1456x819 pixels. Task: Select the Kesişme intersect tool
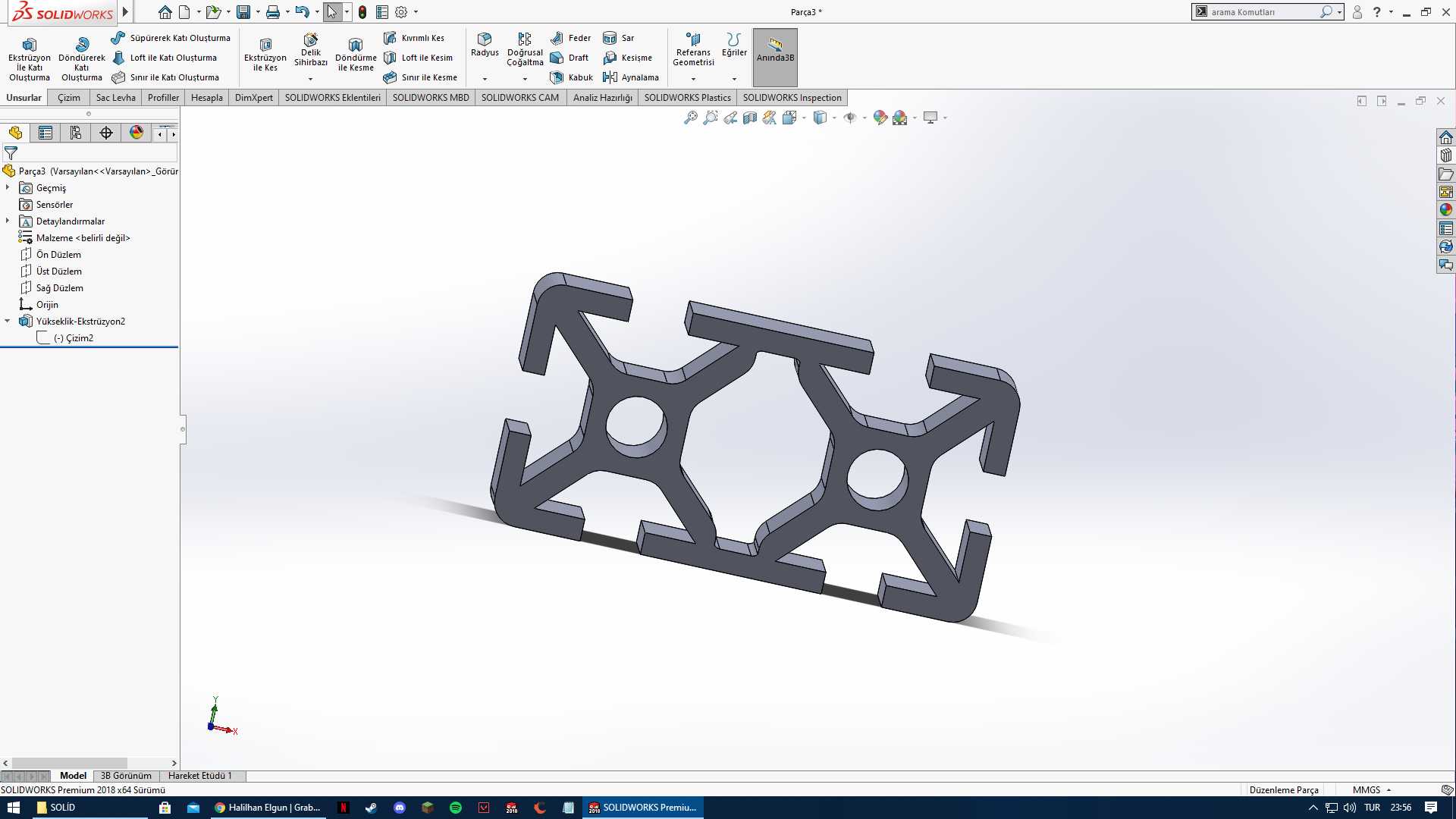(x=628, y=58)
